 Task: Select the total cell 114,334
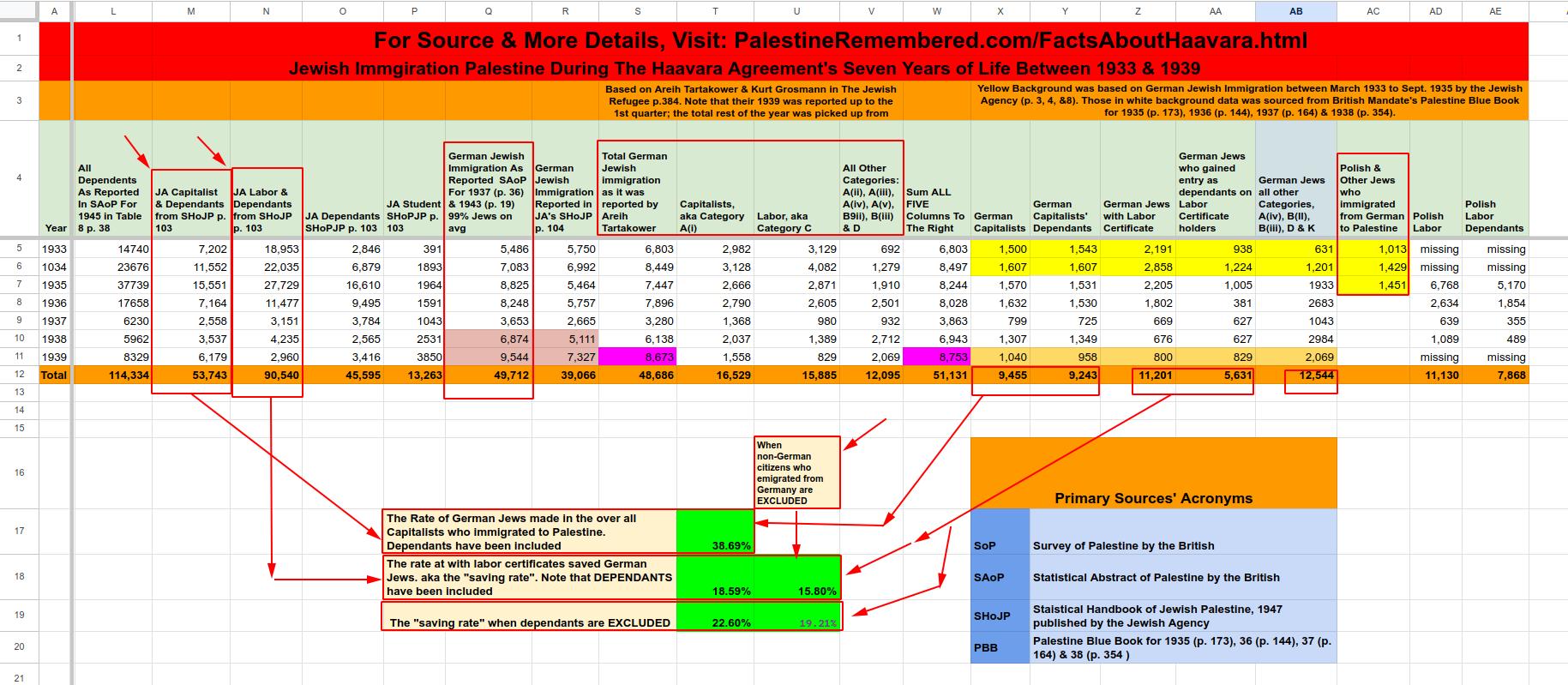(113, 375)
